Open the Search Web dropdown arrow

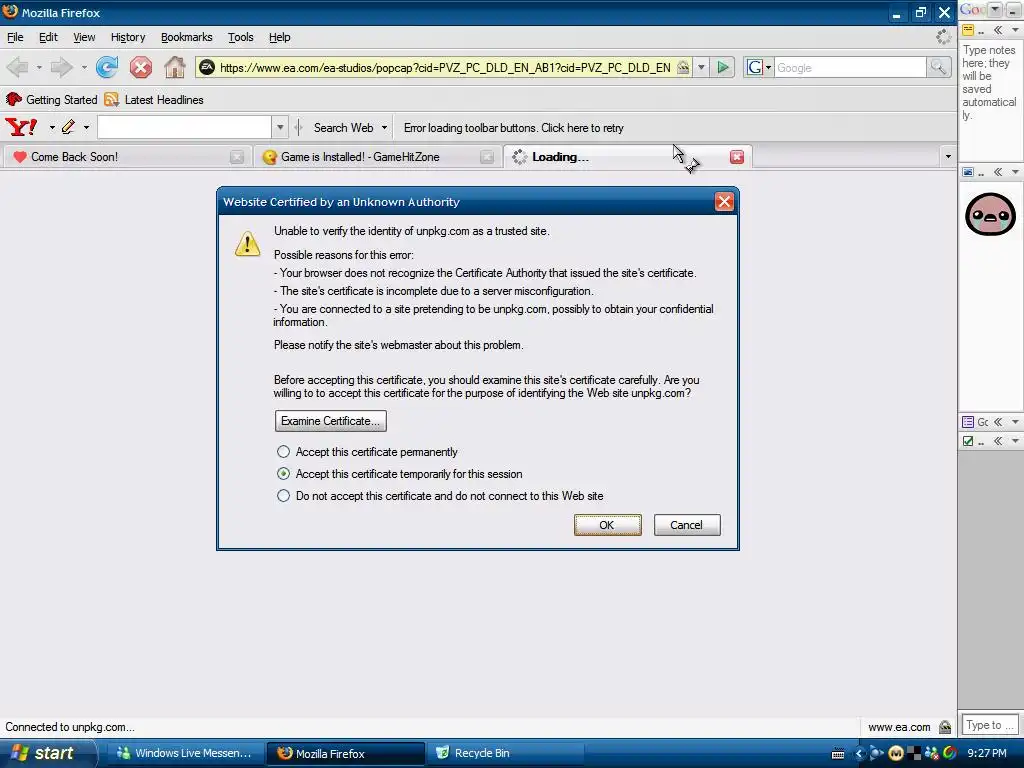384,127
